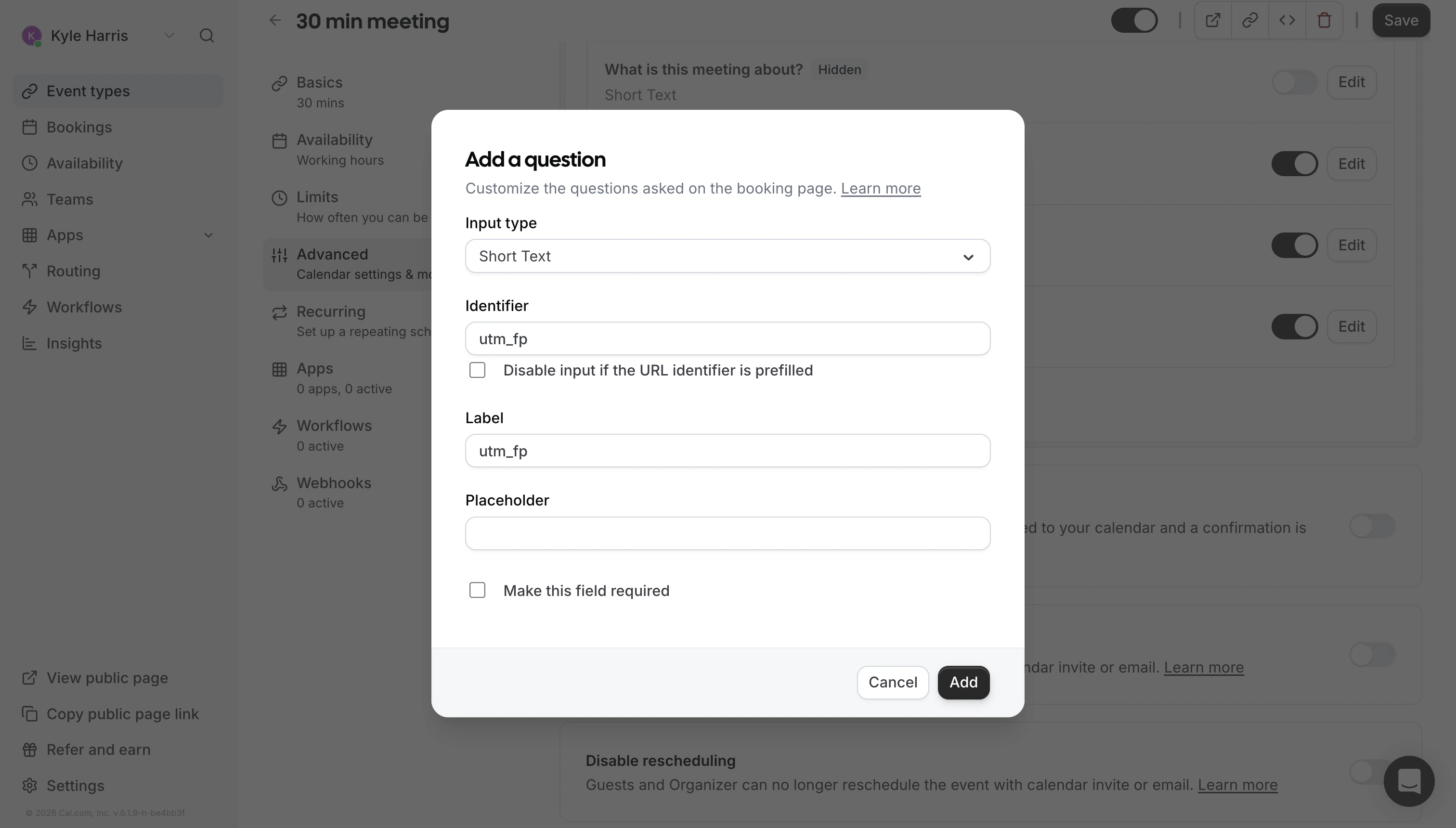Viewport: 1456px width, 828px height.
Task: Check Make this field required
Action: point(477,590)
